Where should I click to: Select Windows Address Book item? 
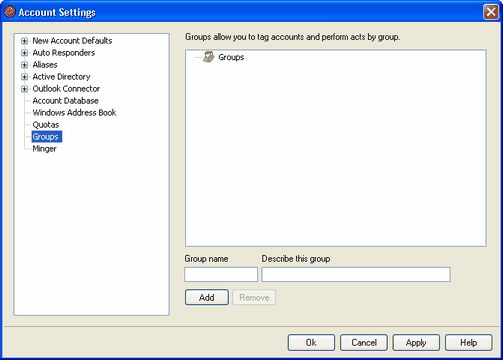74,113
